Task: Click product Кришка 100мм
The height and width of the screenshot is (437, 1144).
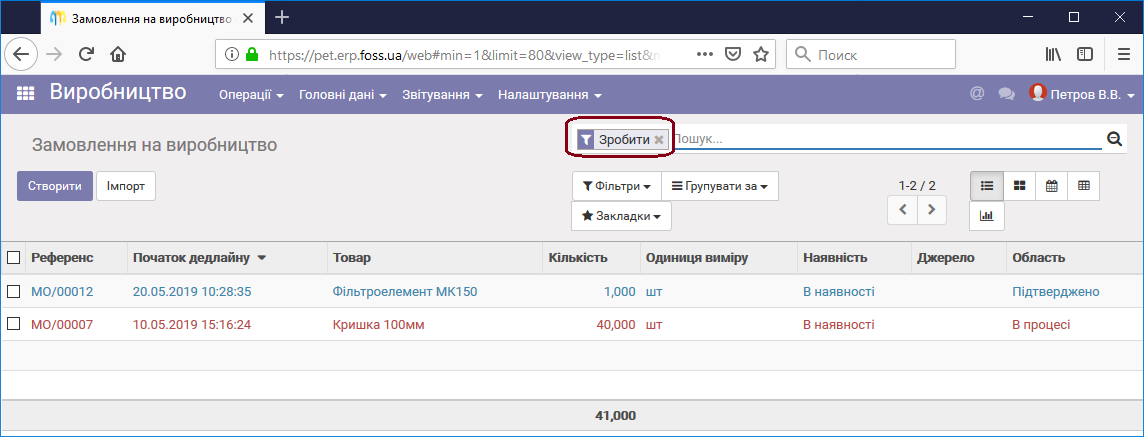Action: pyautogui.click(x=379, y=324)
